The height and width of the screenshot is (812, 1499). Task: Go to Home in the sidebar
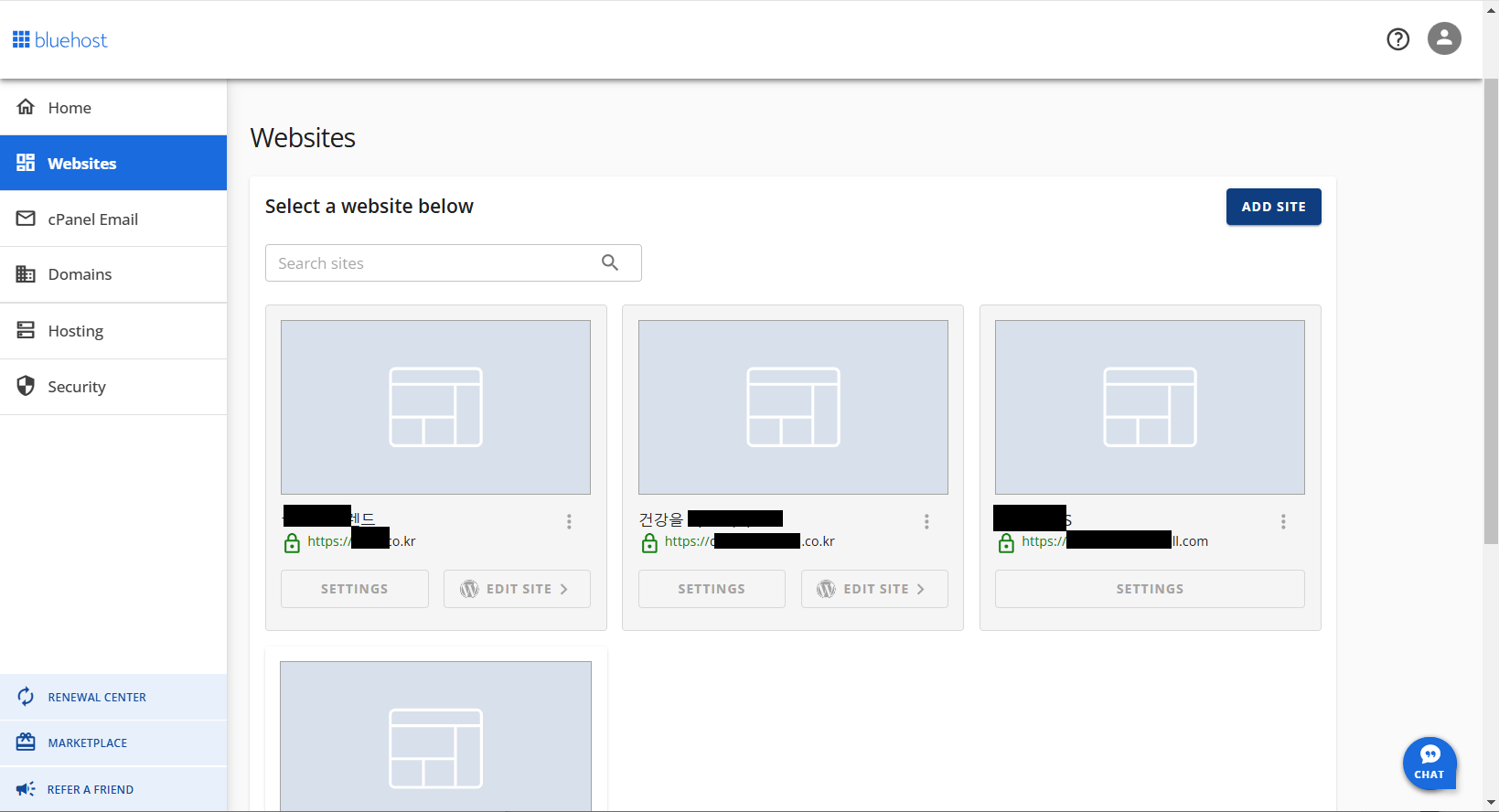point(113,108)
